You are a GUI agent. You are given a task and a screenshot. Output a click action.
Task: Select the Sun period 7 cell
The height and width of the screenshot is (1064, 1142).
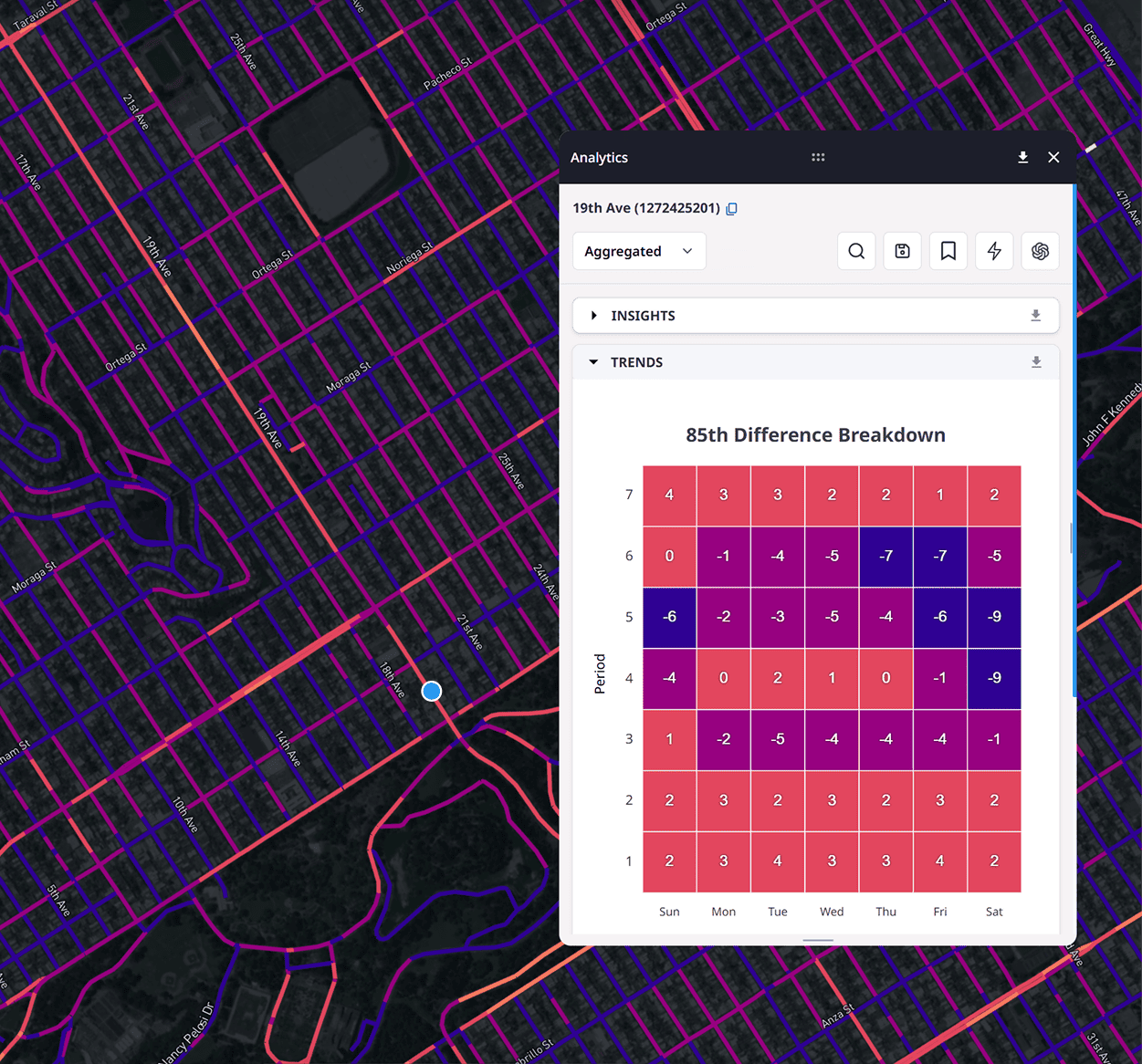click(x=669, y=495)
